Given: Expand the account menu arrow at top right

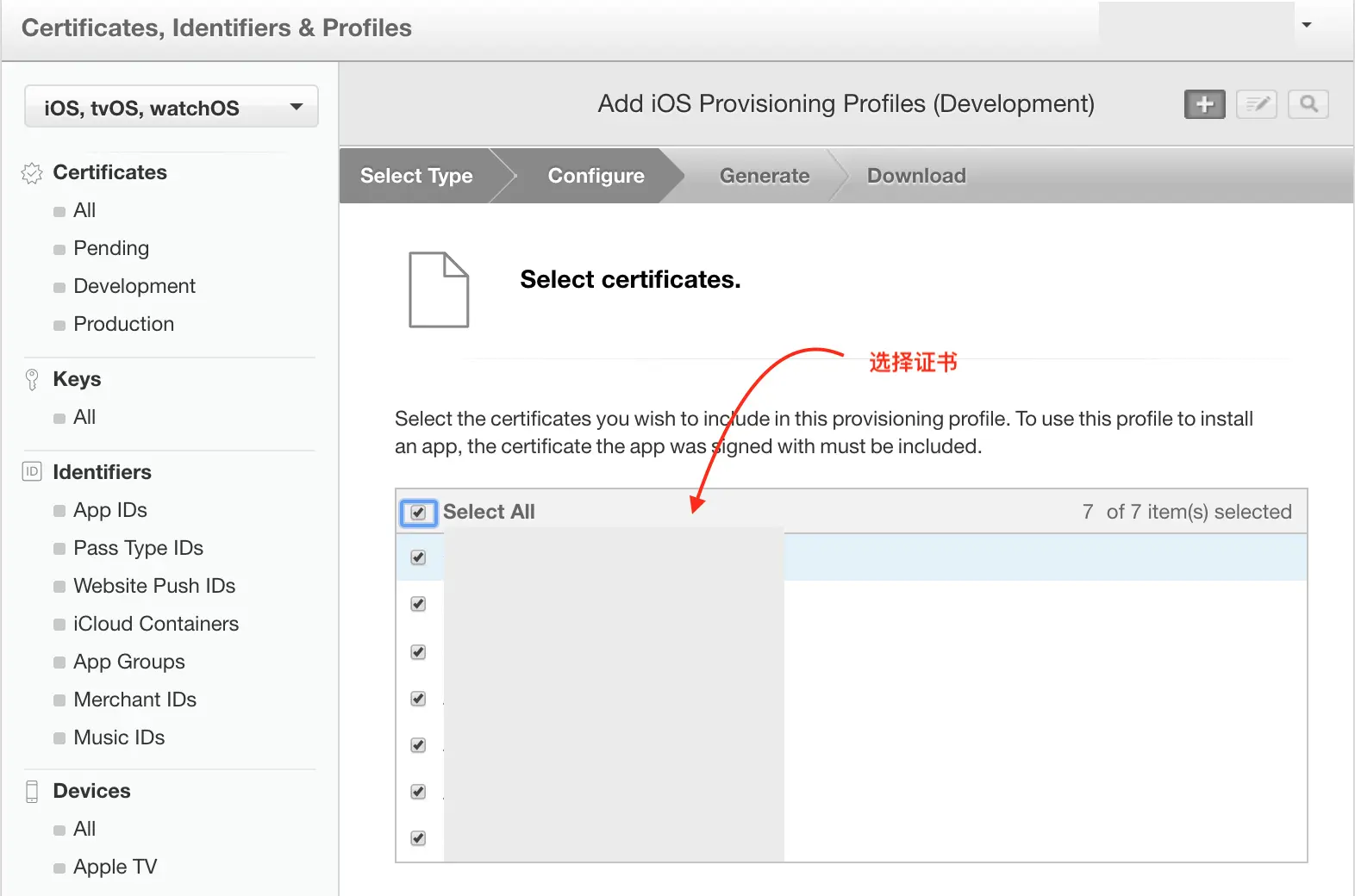Looking at the screenshot, I should tap(1306, 25).
